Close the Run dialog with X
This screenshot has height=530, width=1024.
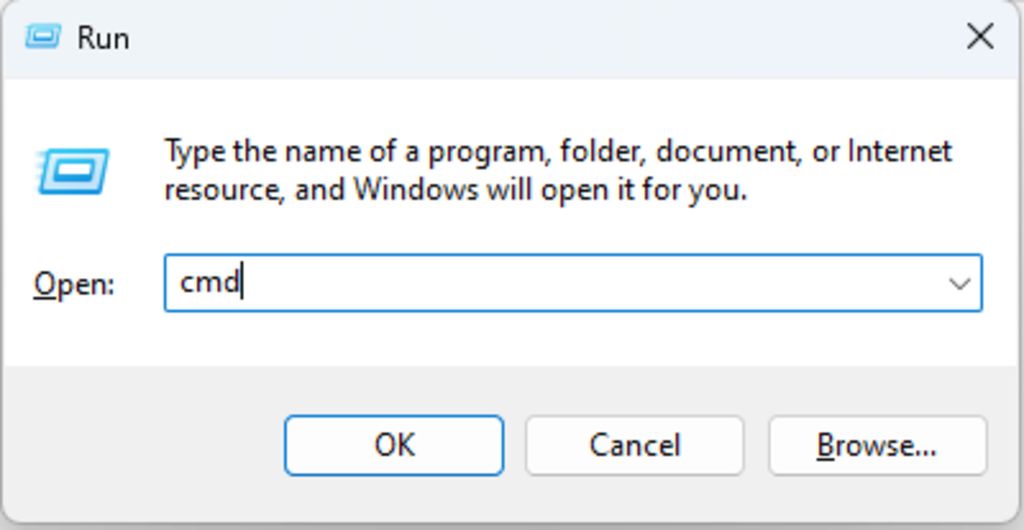(979, 37)
